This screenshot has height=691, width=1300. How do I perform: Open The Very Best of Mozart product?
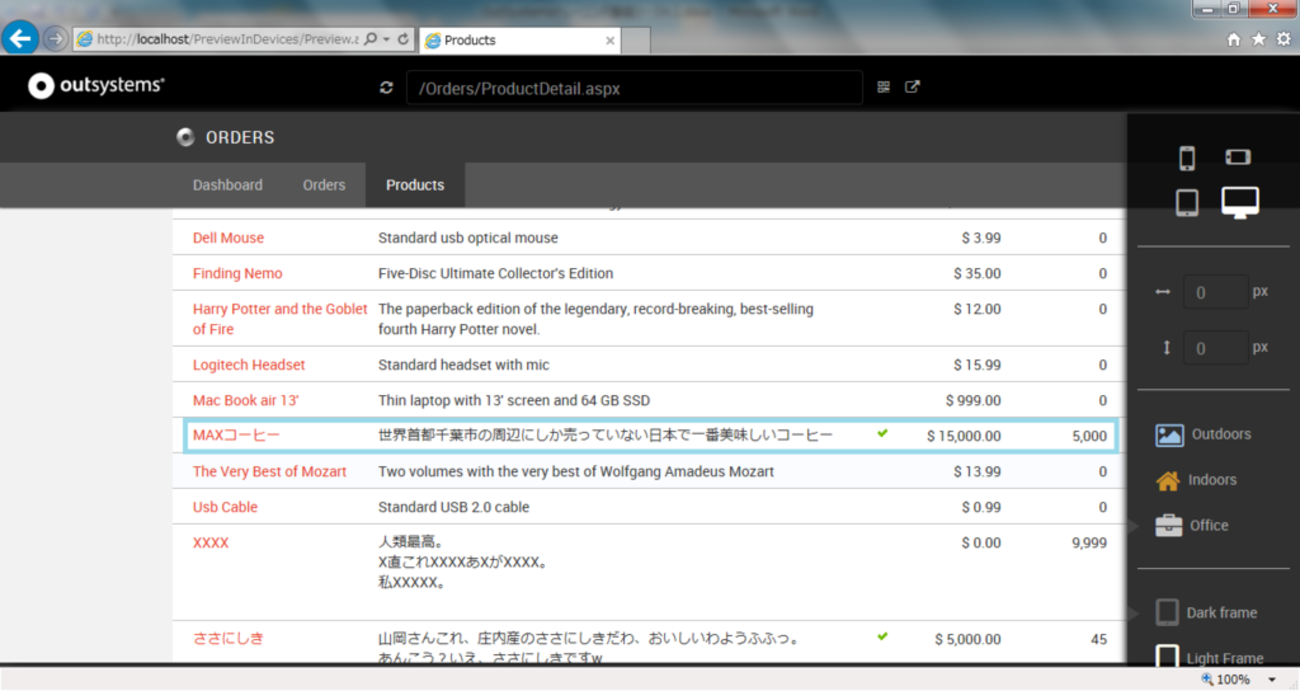(x=270, y=471)
